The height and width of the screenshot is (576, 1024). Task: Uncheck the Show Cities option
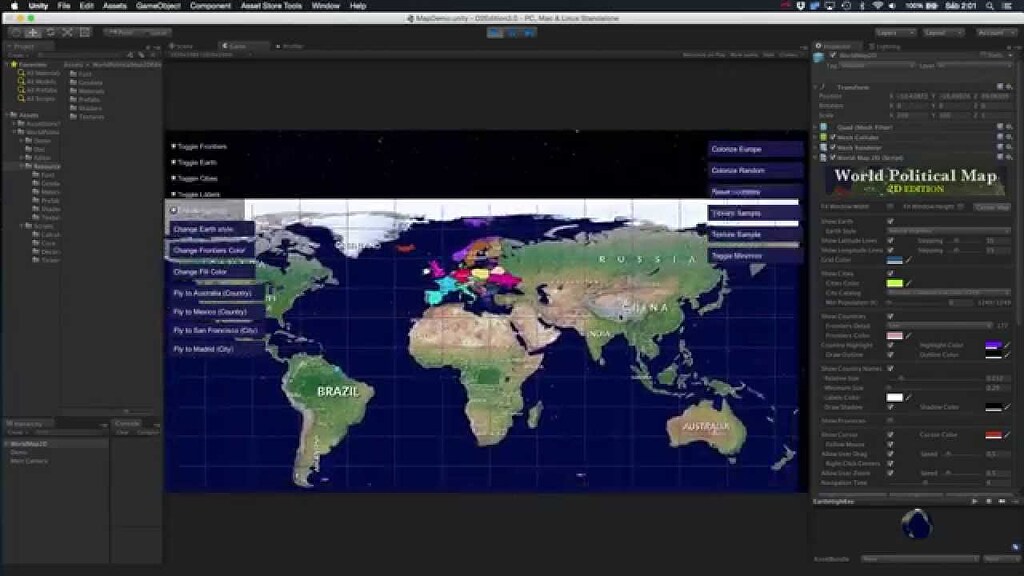(890, 273)
